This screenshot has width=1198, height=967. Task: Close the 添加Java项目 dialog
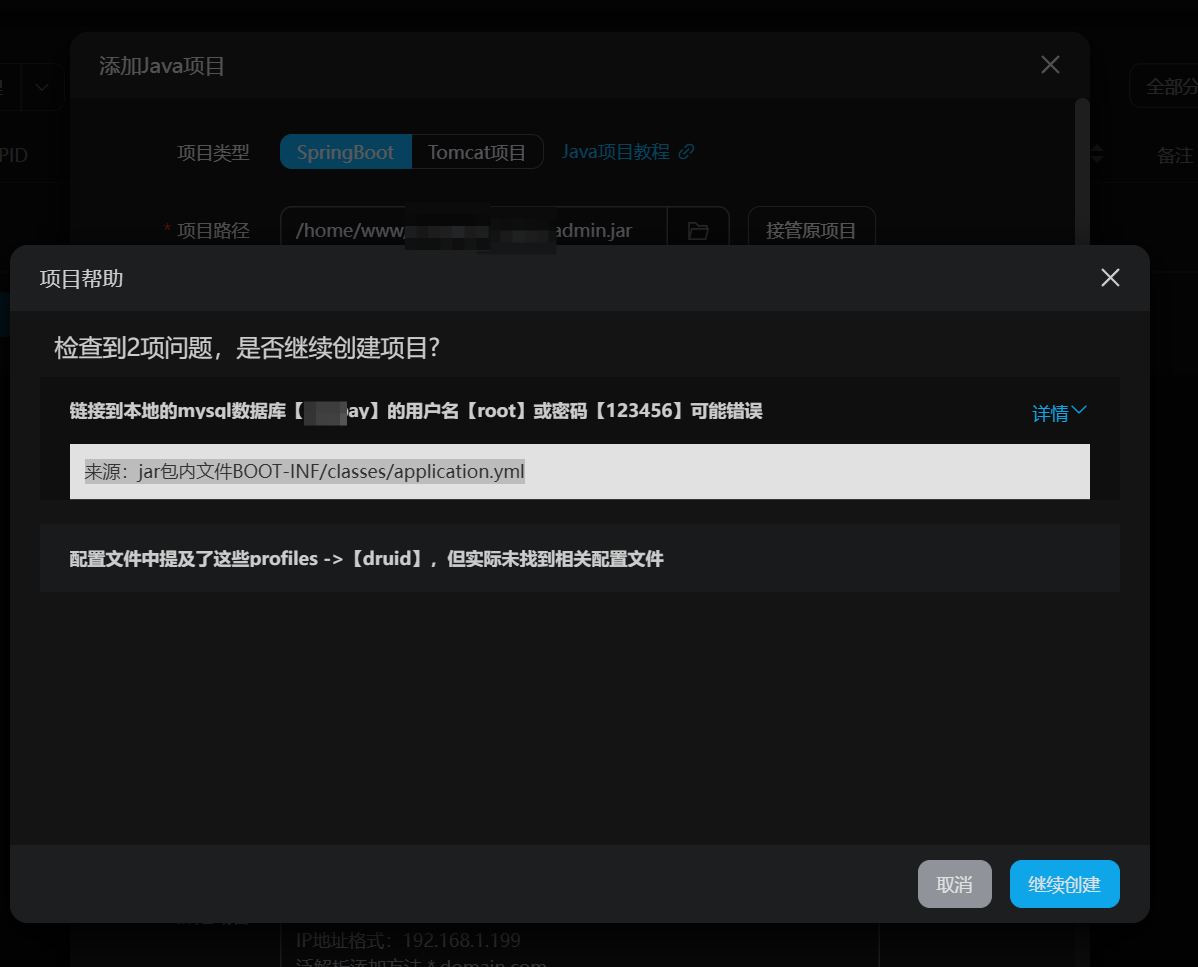[x=1050, y=65]
